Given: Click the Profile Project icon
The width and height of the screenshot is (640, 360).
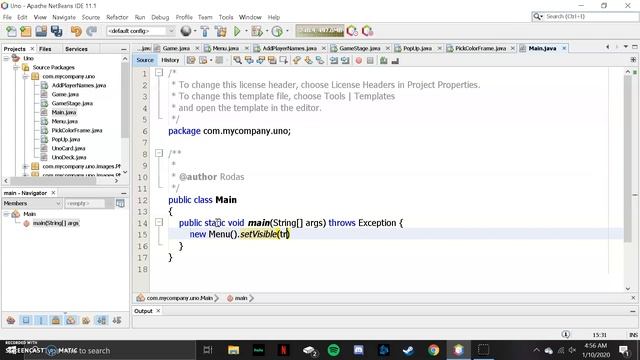Looking at the screenshot, I should (x=277, y=31).
